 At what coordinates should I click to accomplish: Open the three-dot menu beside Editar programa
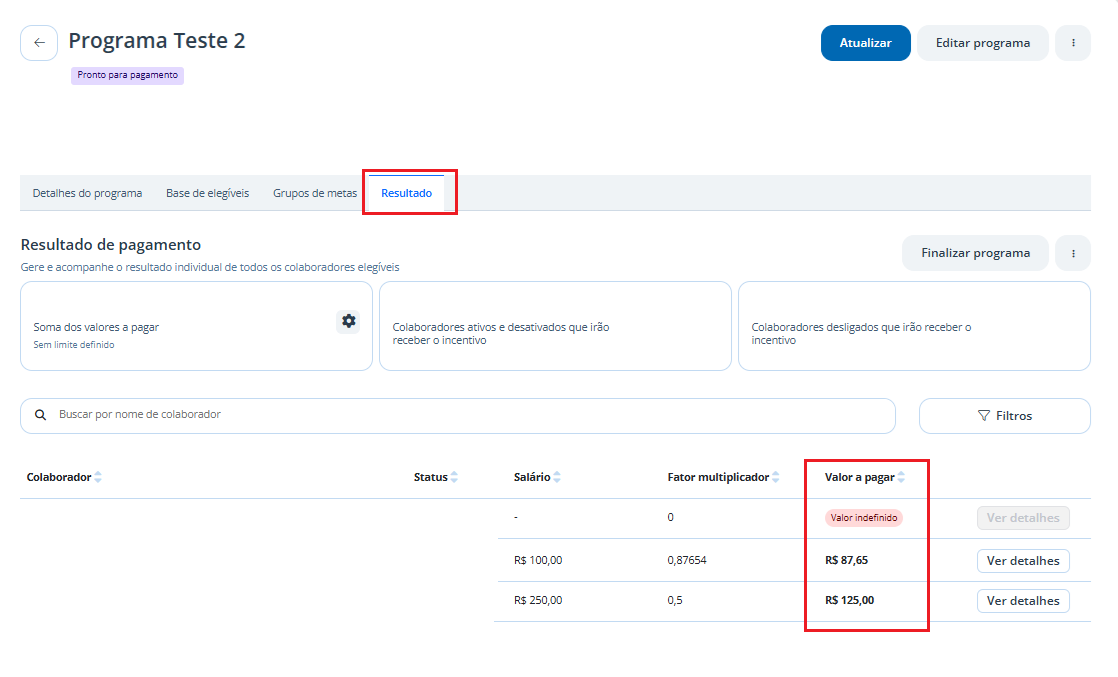pyautogui.click(x=1073, y=43)
